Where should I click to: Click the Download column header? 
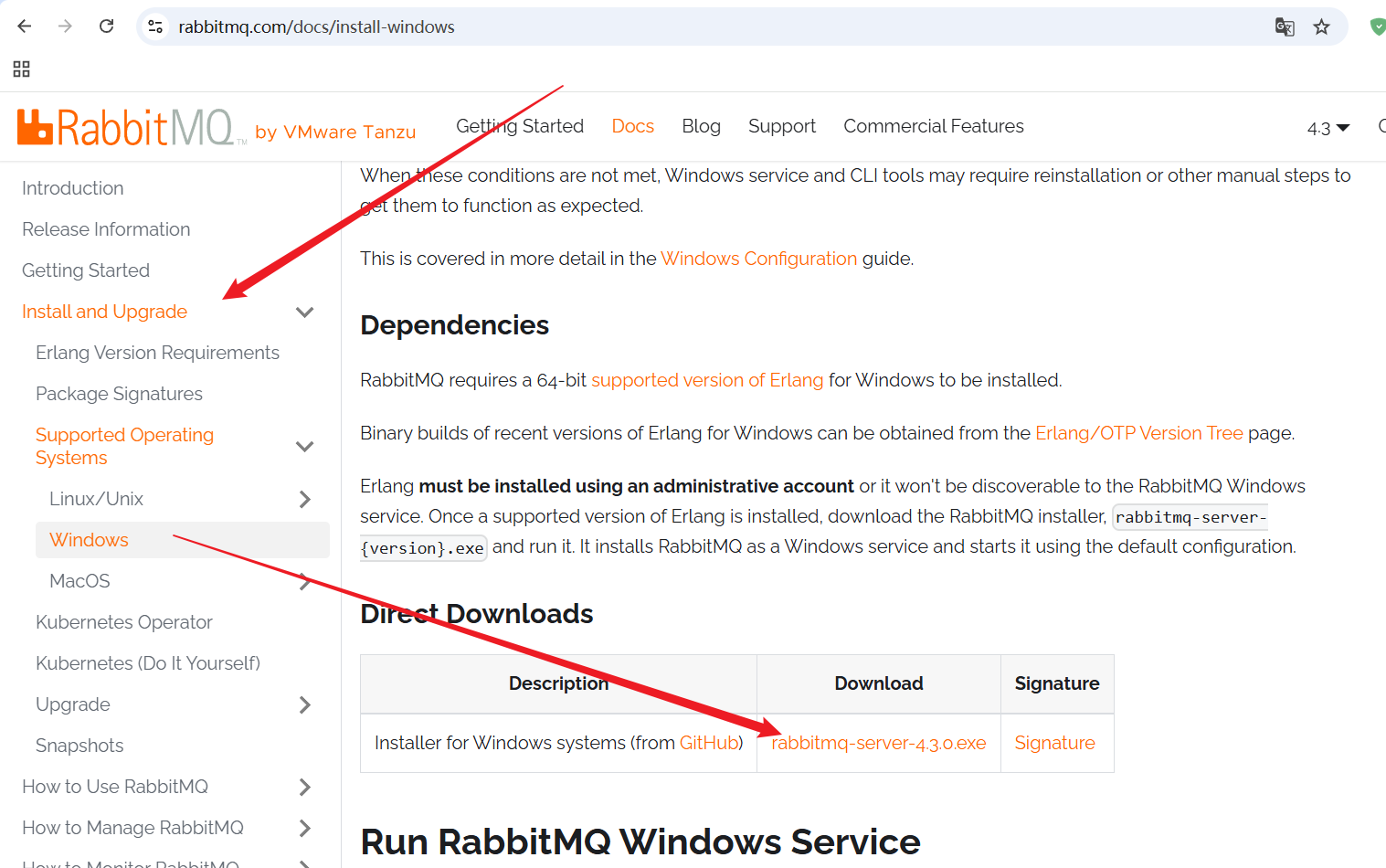(x=879, y=683)
